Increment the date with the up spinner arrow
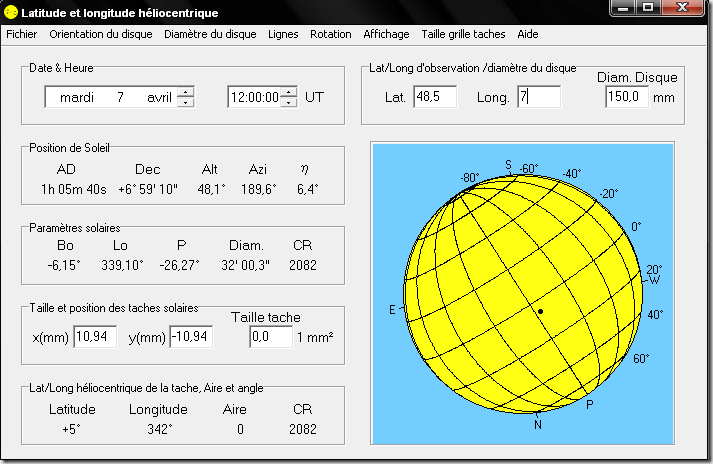Screen dimensions: 713x464 185,92
